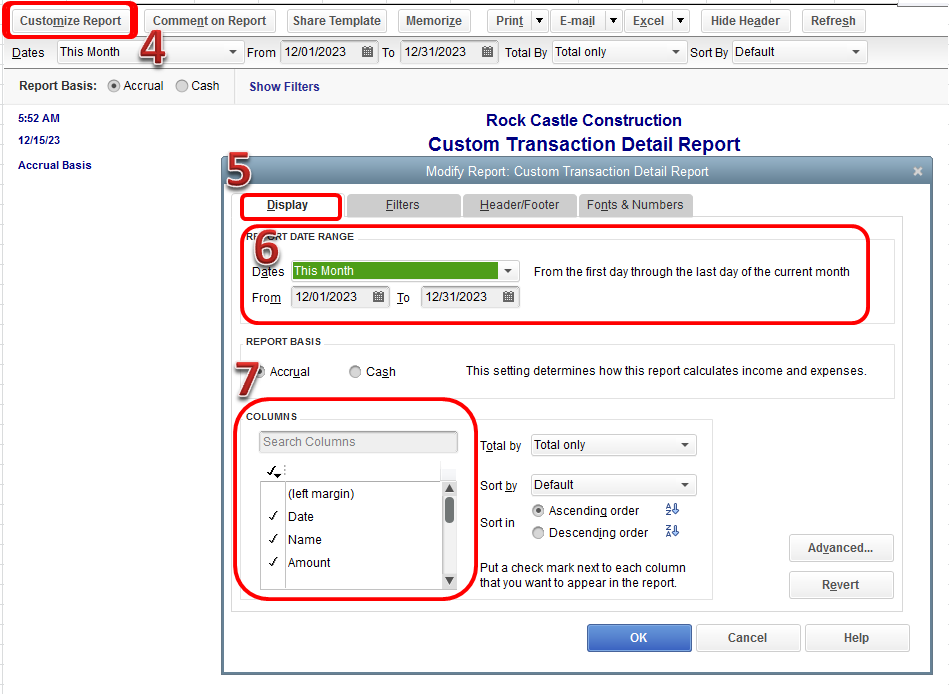This screenshot has width=949, height=694.
Task: Click the Hide Header button
Action: pos(745,21)
